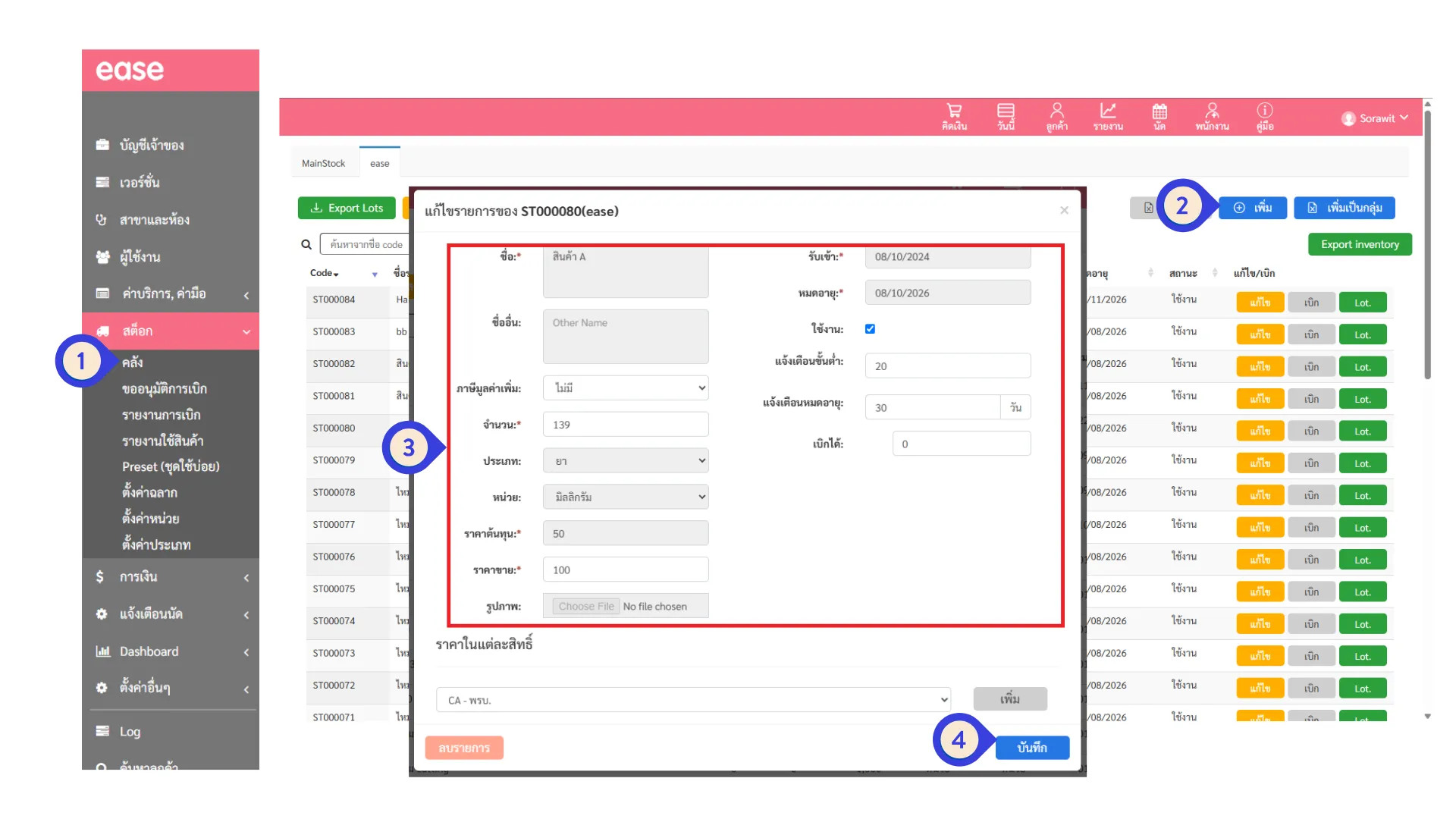Click the blue save button

(1031, 748)
